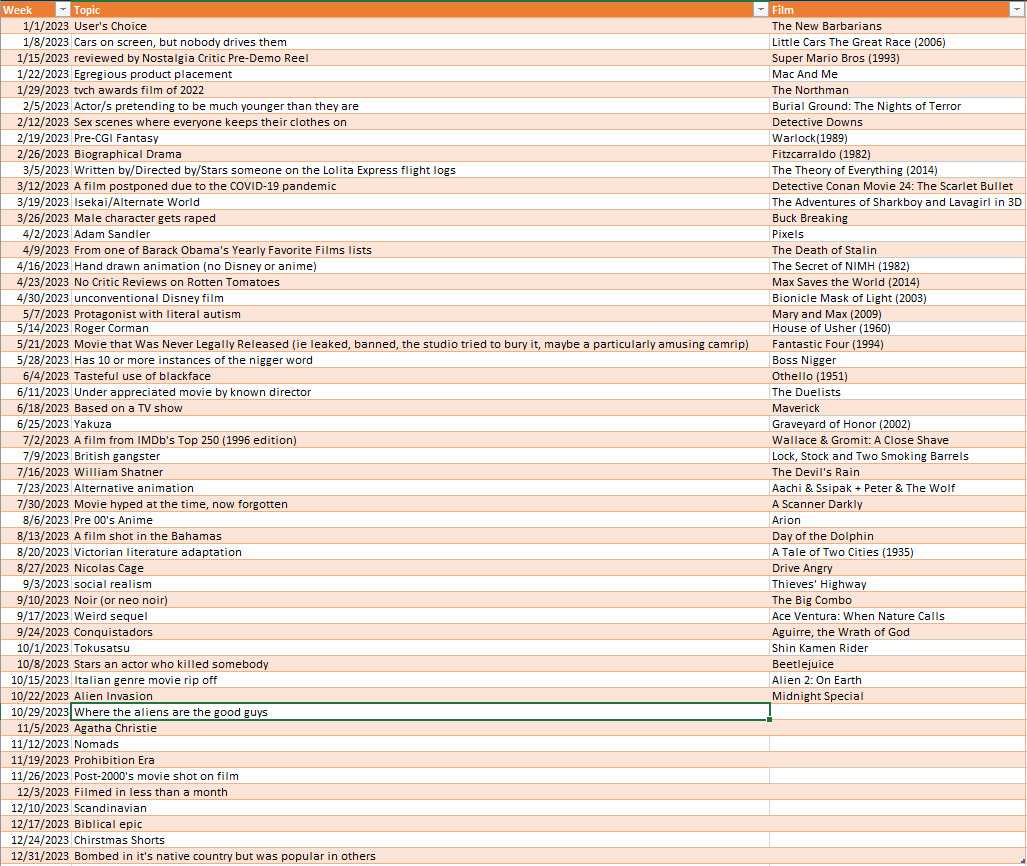Image resolution: width=1027 pixels, height=866 pixels.
Task: Open the Topic column filter dropdown
Action: pos(759,9)
